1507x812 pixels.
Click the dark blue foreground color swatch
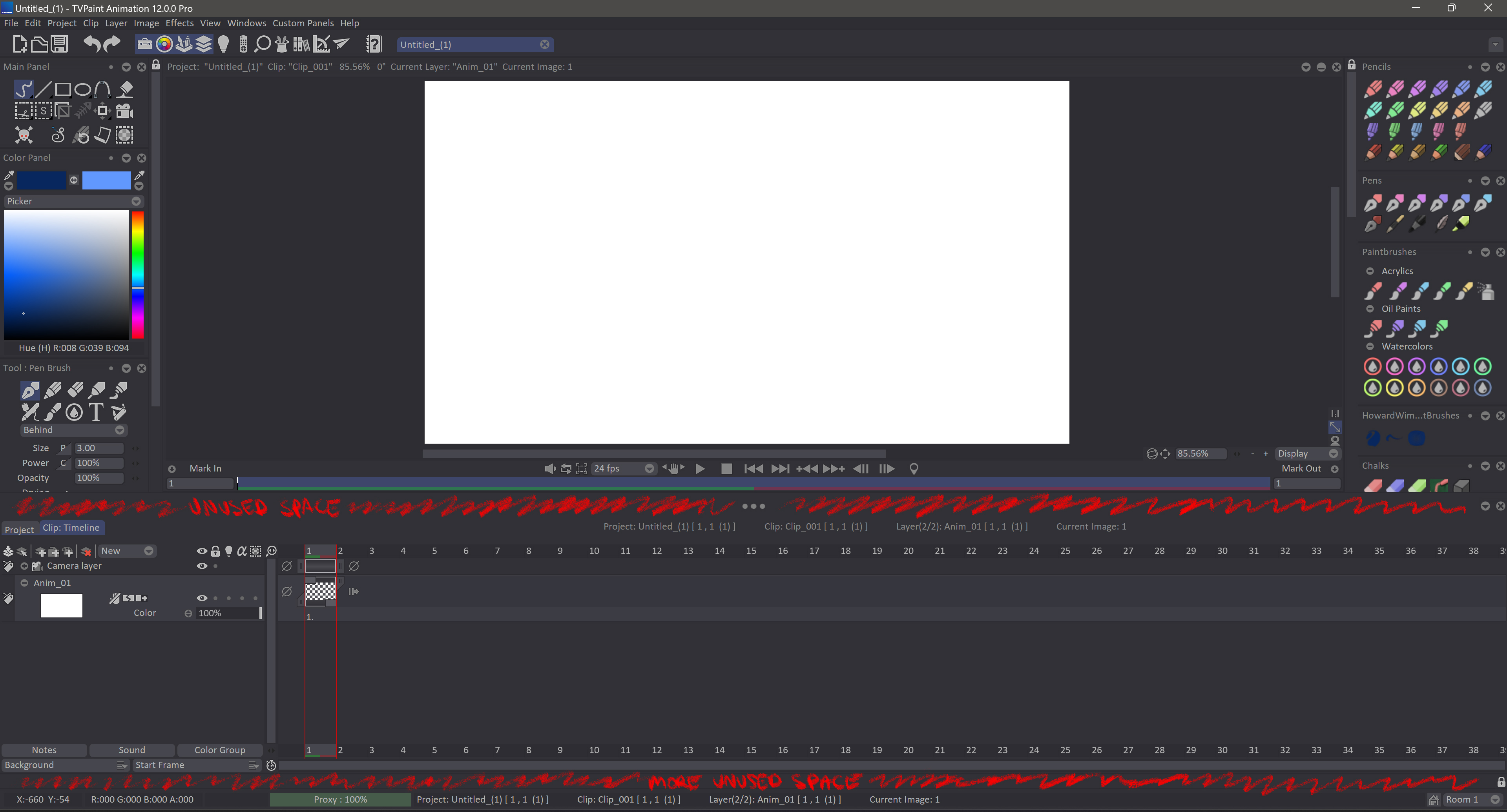tap(42, 180)
